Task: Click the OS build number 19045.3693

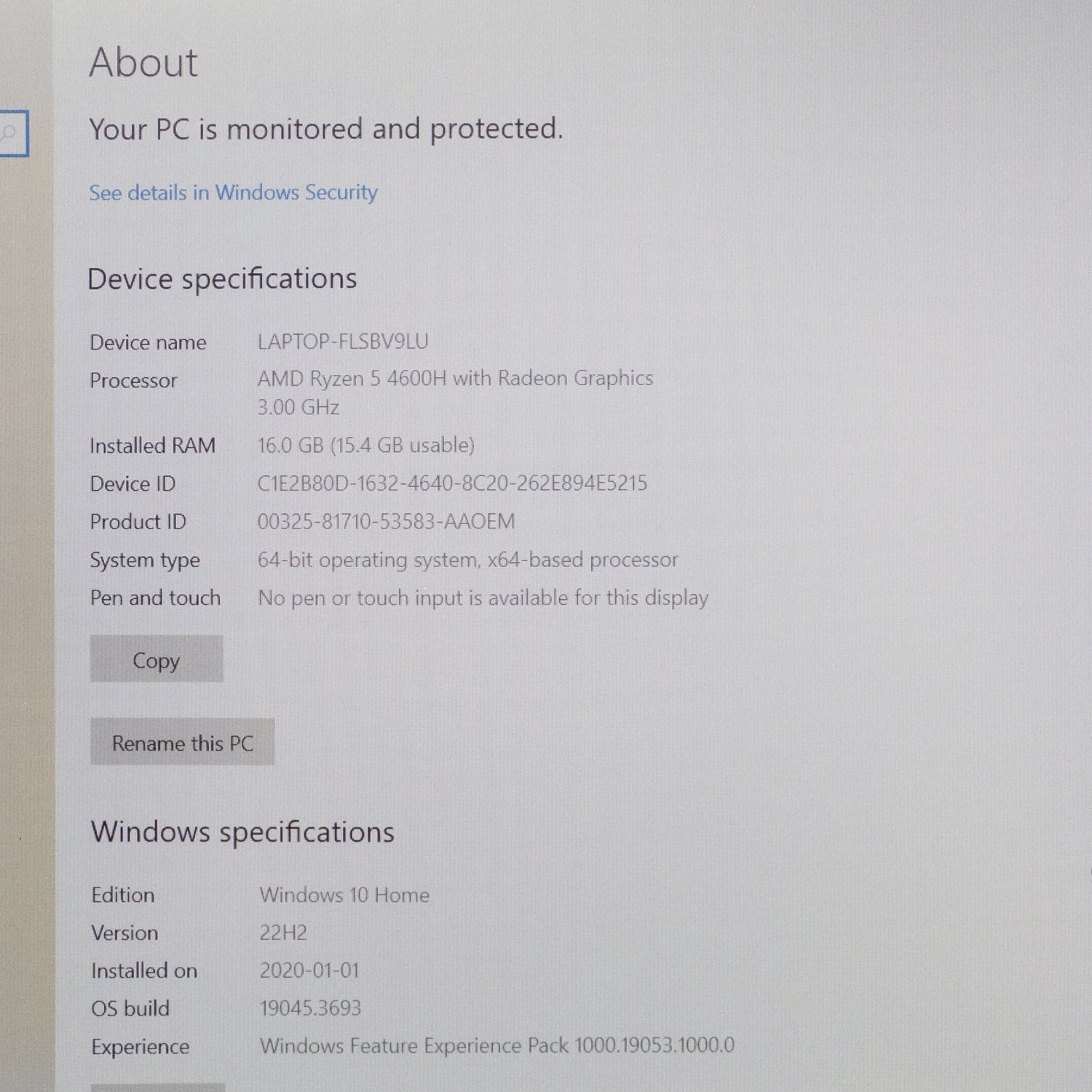Action: 310,1008
